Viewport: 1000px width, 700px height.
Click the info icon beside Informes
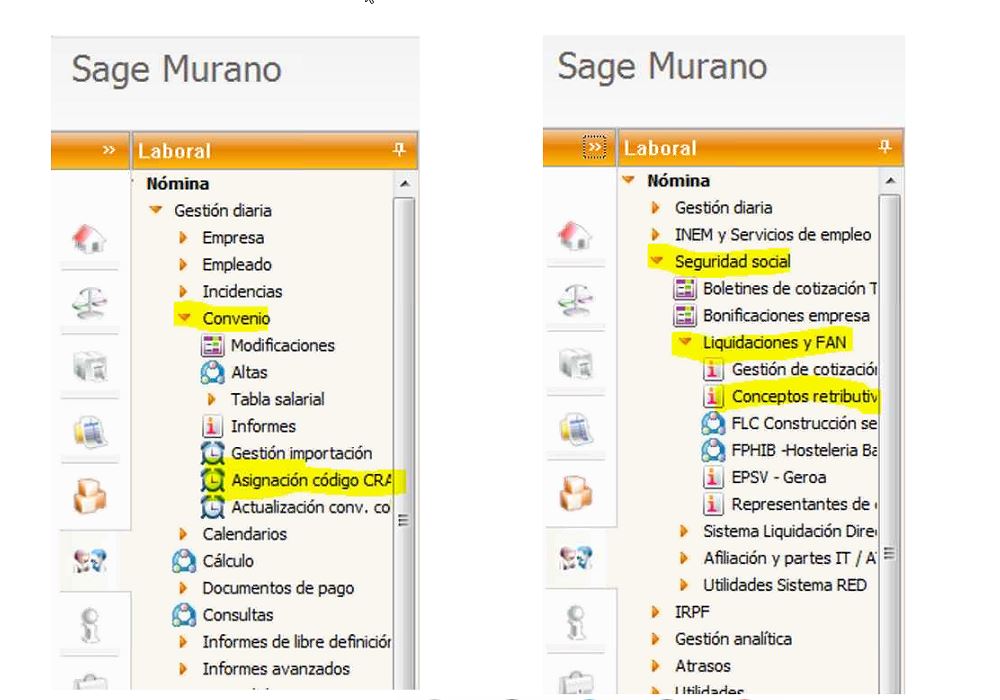[x=212, y=426]
